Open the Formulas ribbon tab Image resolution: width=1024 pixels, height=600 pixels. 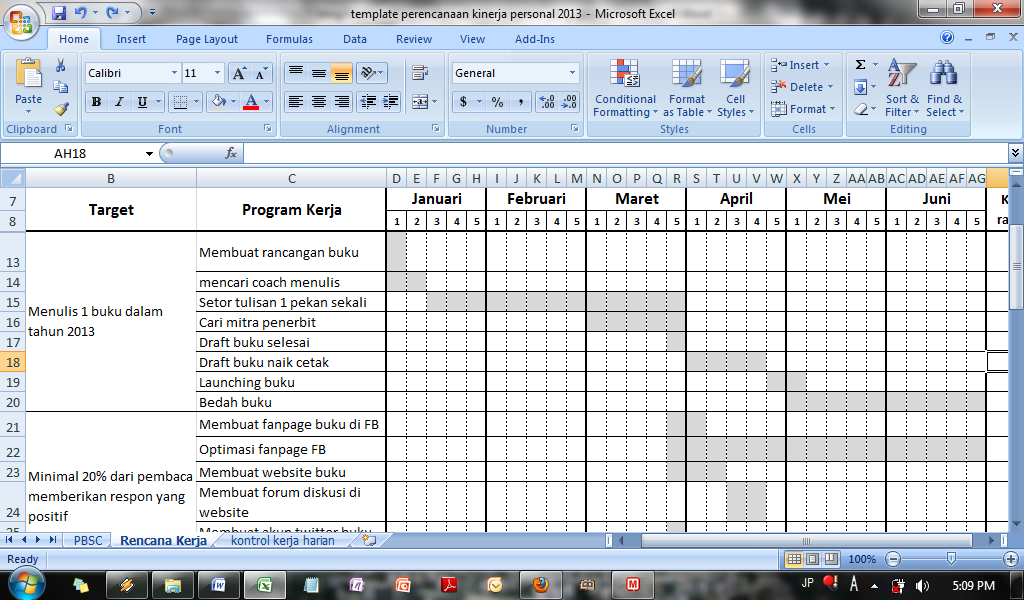(x=289, y=39)
